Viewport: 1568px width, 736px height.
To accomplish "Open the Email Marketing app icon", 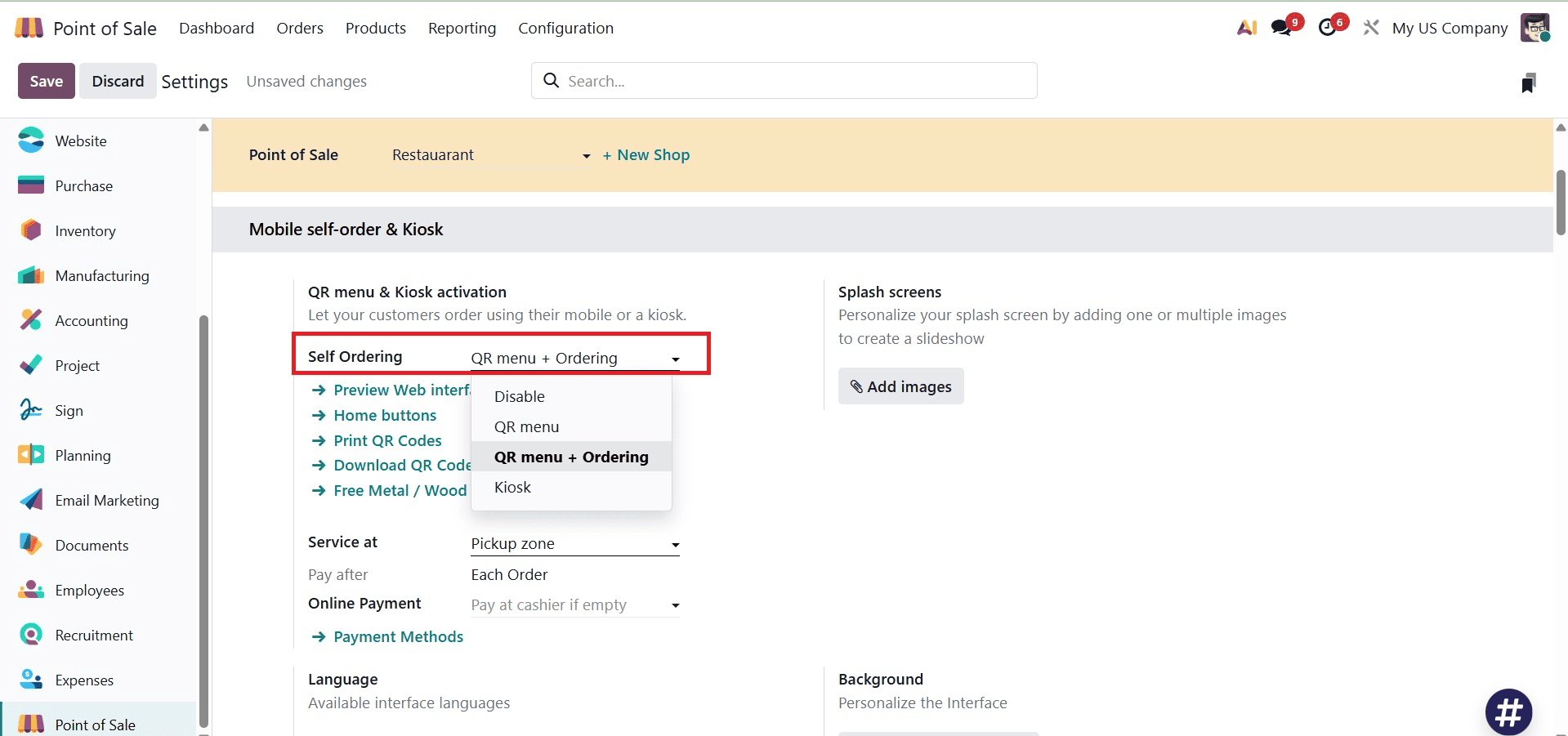I will (x=31, y=500).
